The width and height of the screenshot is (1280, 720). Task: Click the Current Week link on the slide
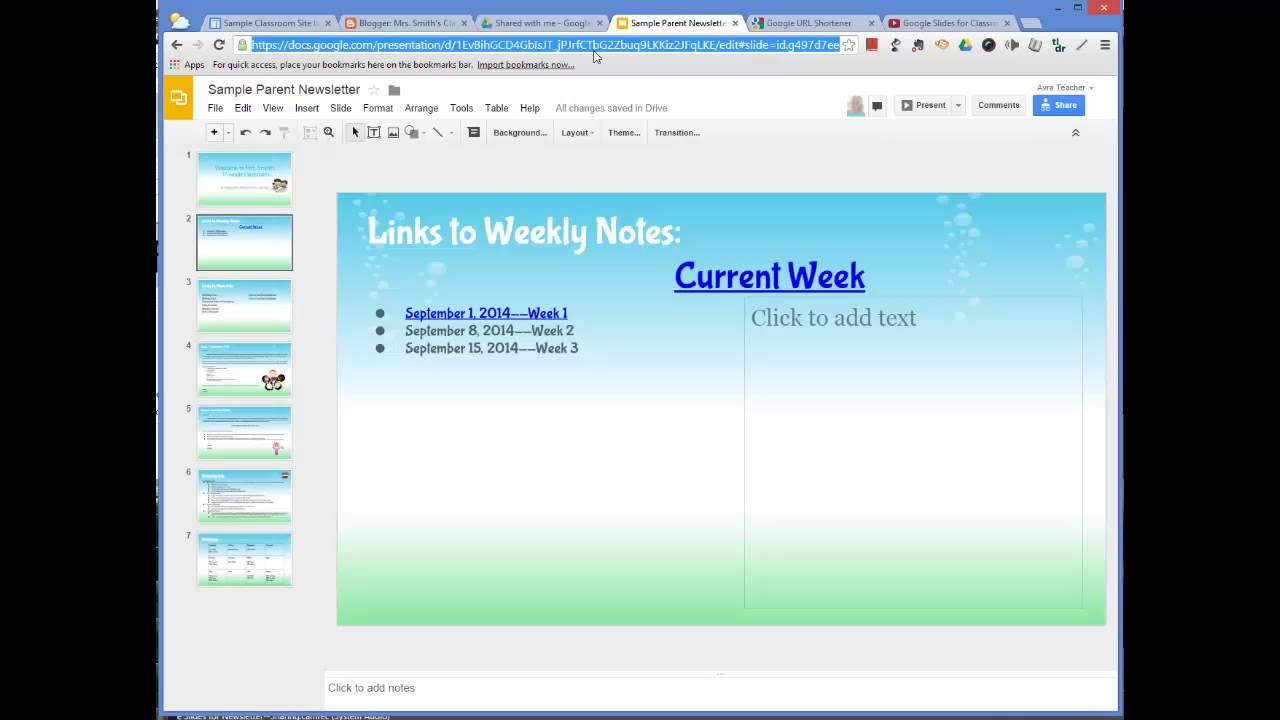[x=769, y=276]
